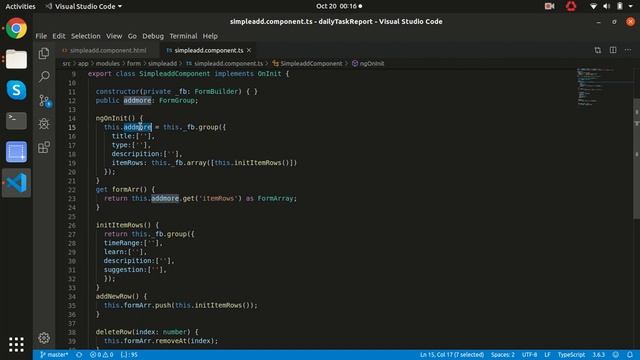Click the compare changes icon in editor toolbar

pos(598,50)
